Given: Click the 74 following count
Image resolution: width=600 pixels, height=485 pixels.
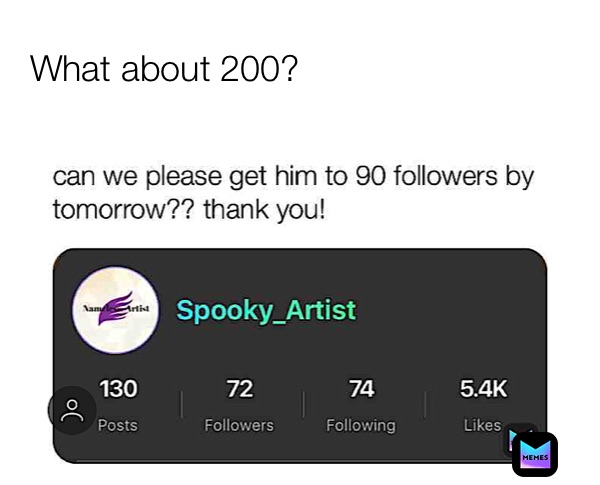Looking at the screenshot, I should pos(361,389).
